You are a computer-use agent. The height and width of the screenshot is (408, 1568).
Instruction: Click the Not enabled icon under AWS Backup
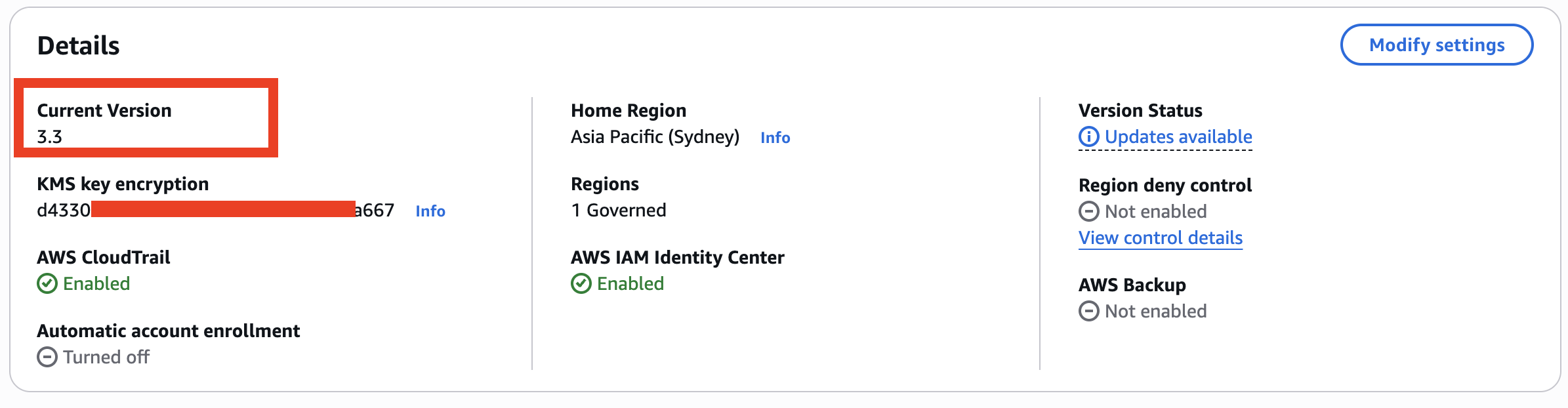pos(1088,312)
